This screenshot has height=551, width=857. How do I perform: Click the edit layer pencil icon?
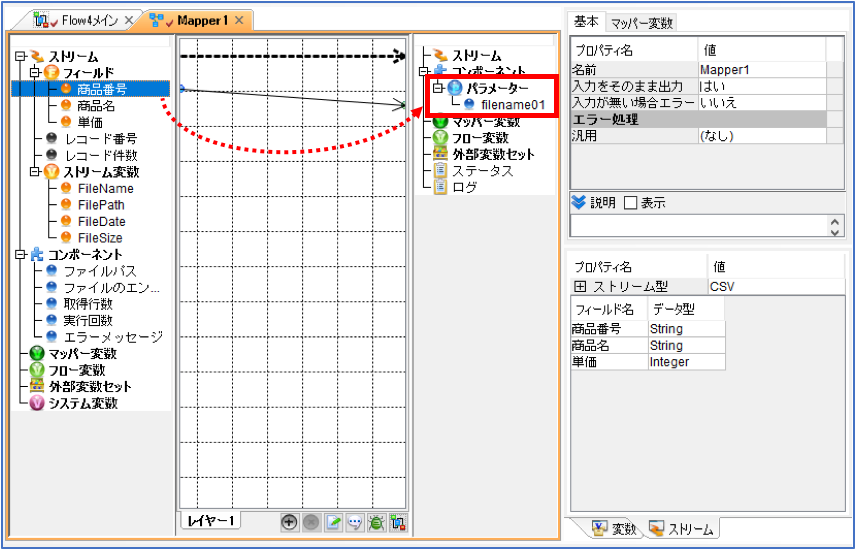pyautogui.click(x=333, y=522)
